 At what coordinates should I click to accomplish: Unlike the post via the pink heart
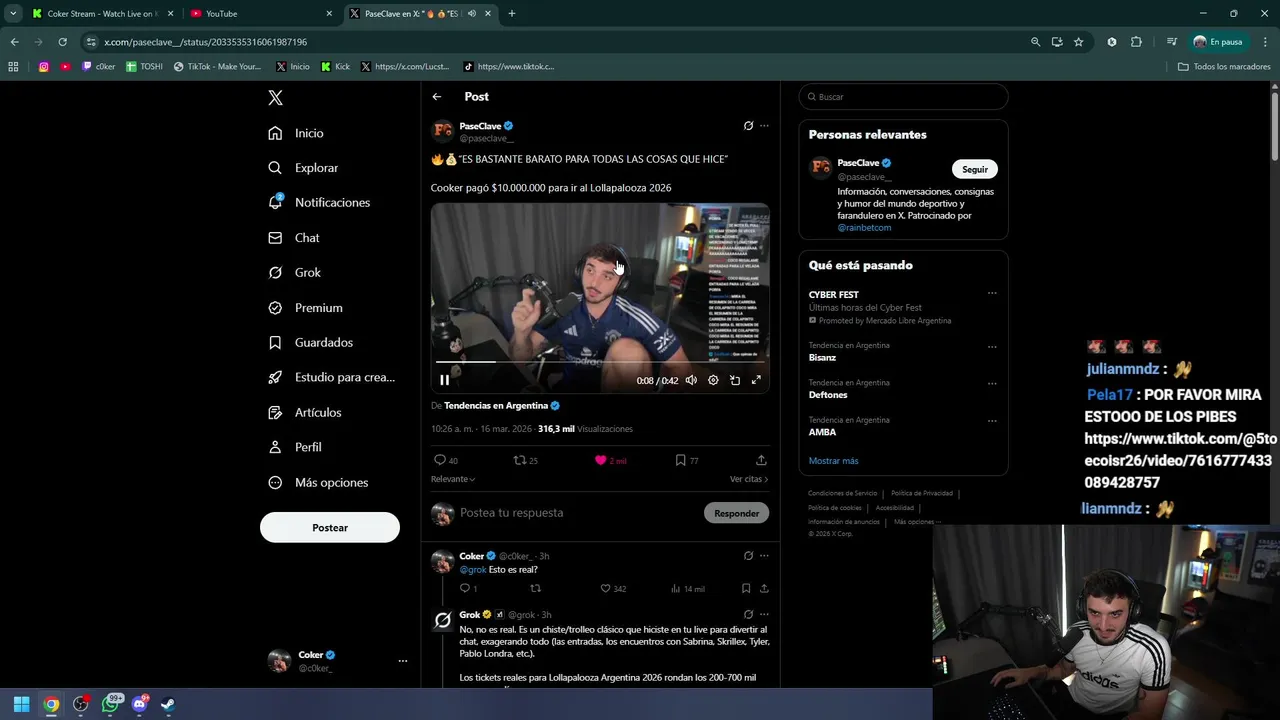[x=610, y=460]
